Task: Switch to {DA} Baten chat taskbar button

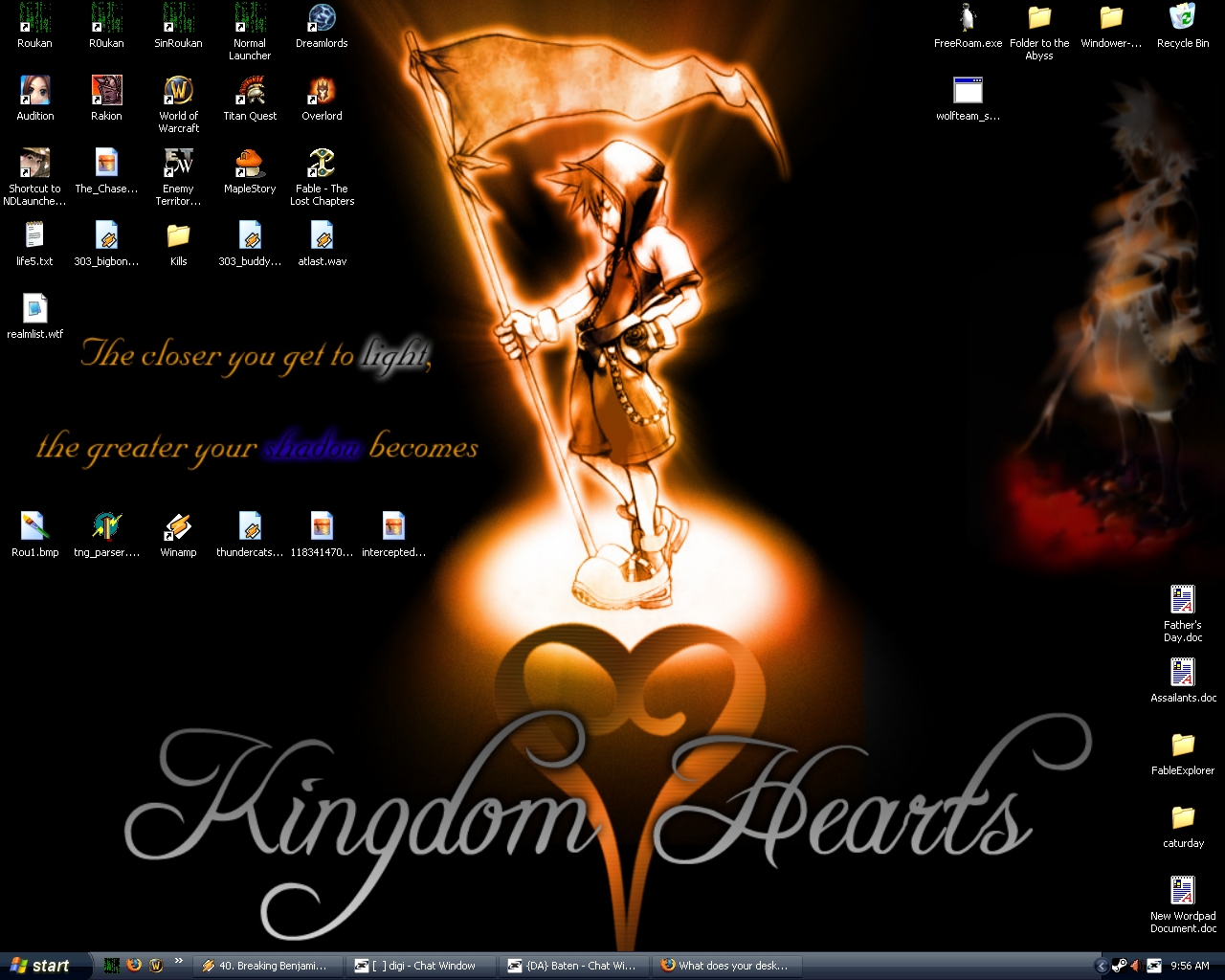Action: 573,966
